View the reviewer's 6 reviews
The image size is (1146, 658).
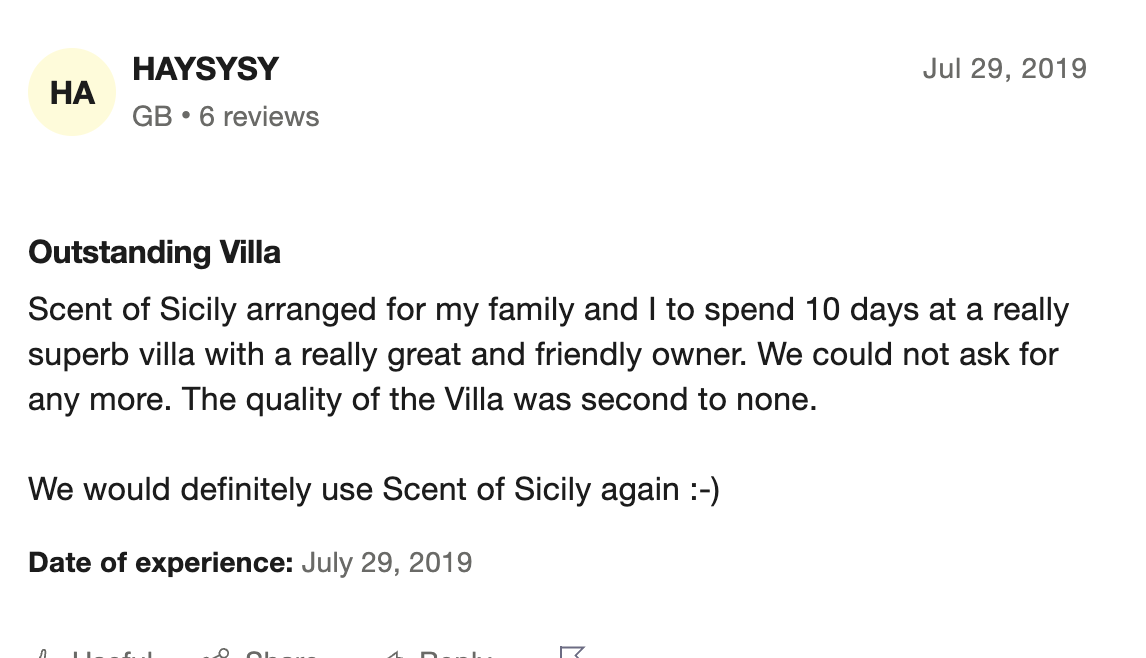pyautogui.click(x=259, y=117)
